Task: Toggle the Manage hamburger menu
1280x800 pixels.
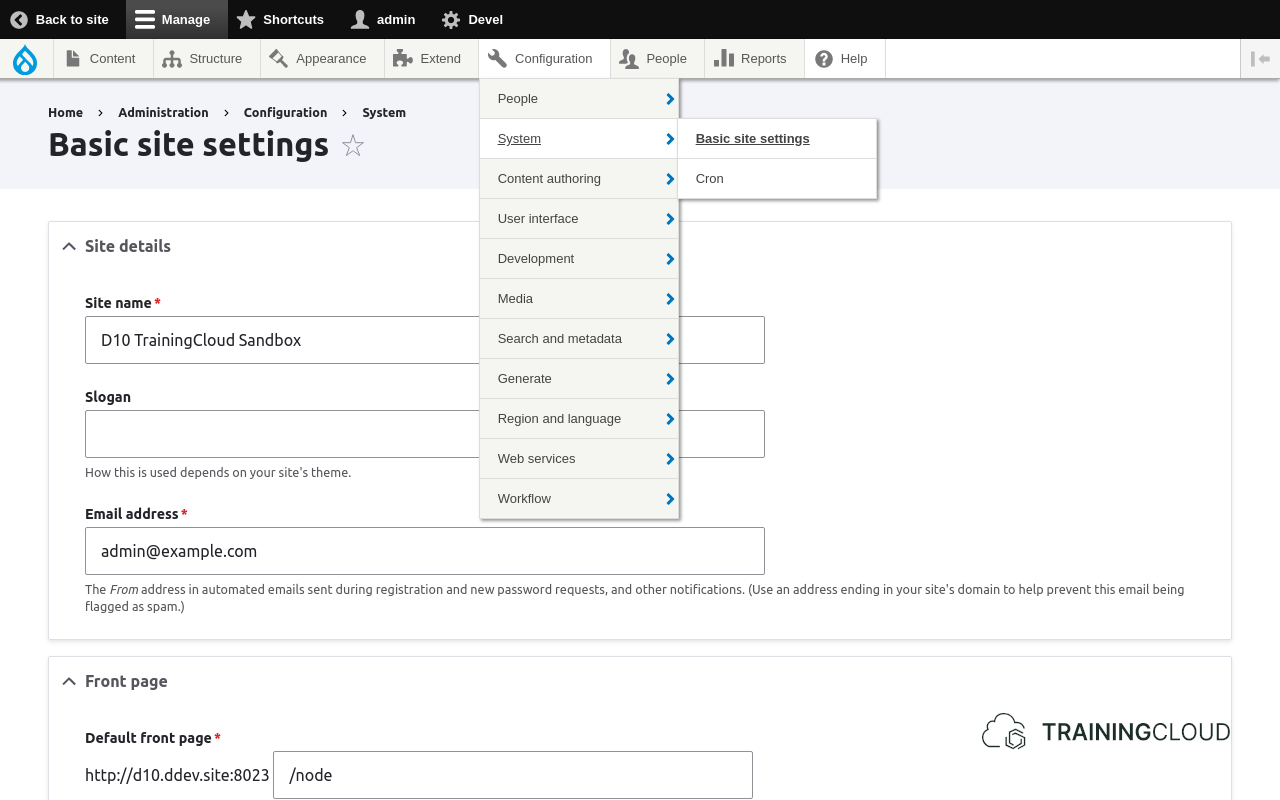Action: [176, 19]
